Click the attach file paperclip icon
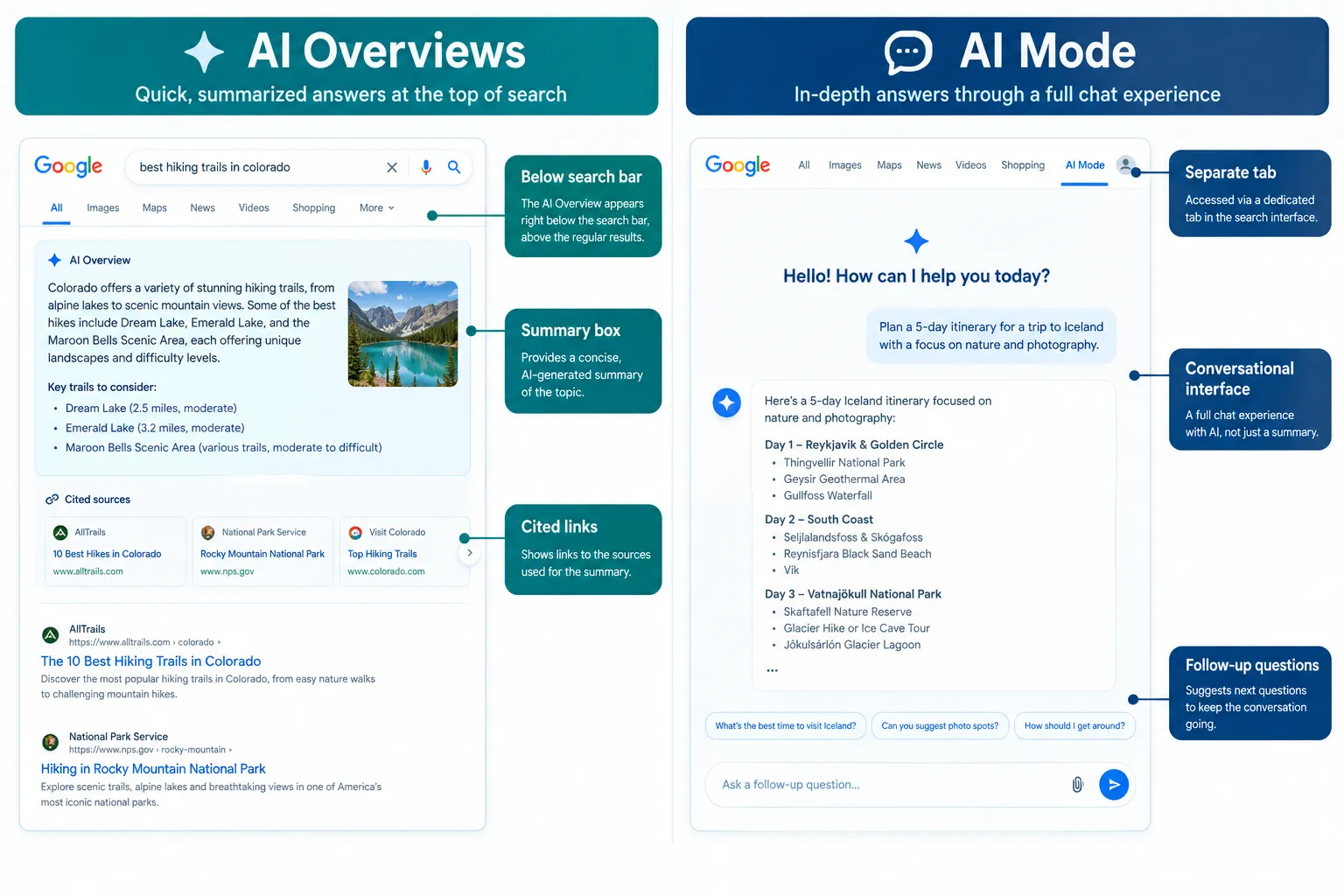 pyautogui.click(x=1077, y=785)
